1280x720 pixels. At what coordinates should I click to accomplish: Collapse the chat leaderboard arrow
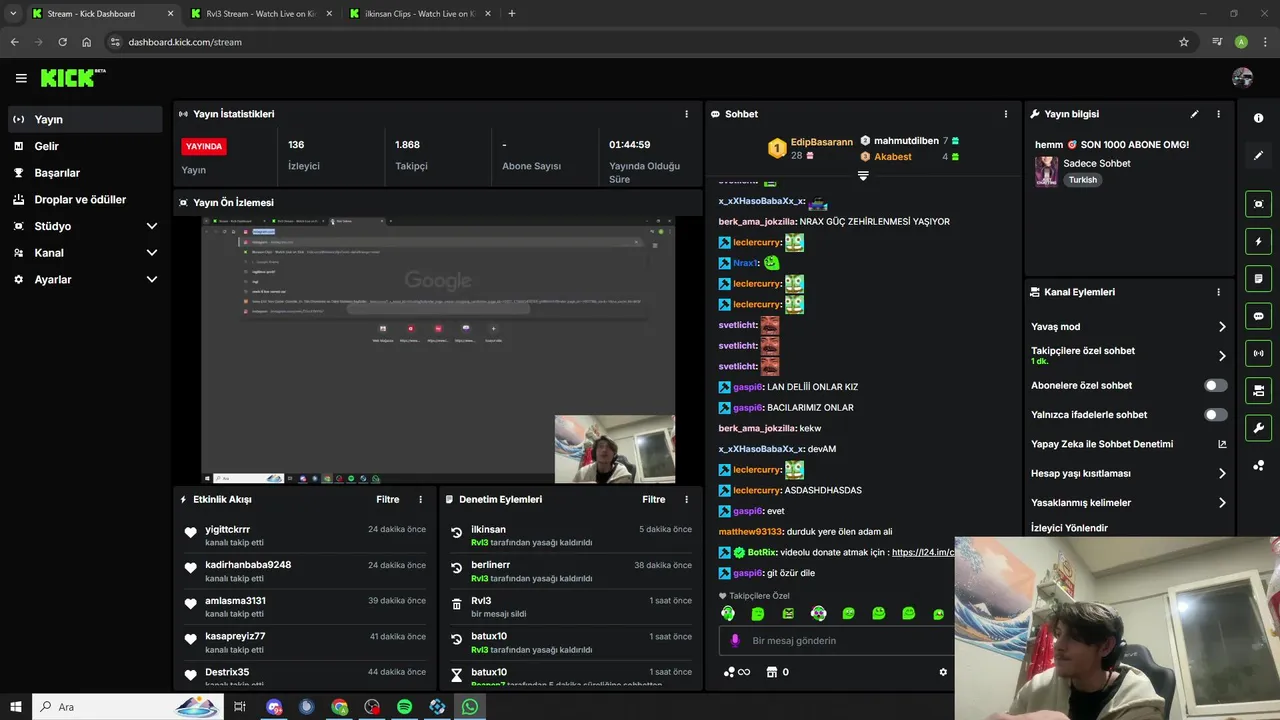(x=863, y=175)
